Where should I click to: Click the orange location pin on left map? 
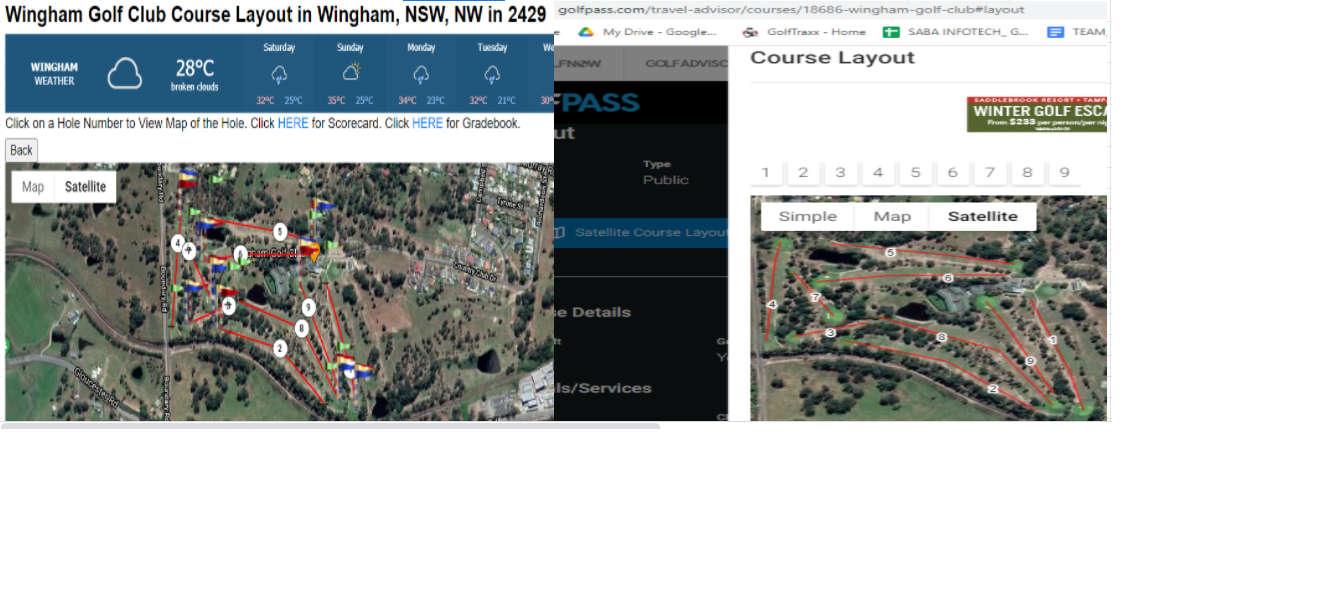(x=315, y=254)
